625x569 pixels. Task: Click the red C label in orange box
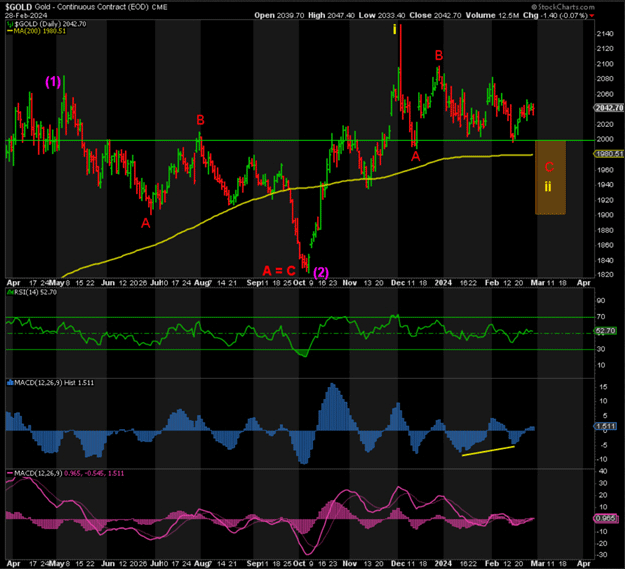pyautogui.click(x=549, y=166)
